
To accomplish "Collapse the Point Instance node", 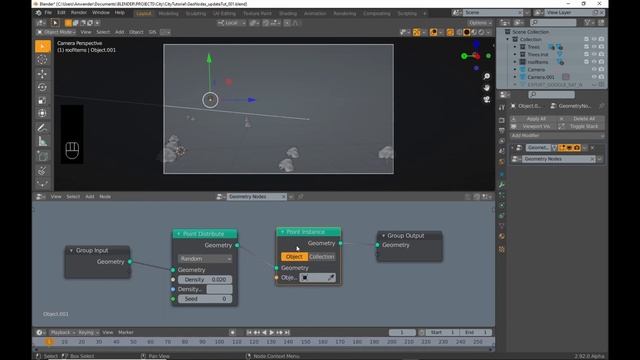I will click(x=282, y=232).
